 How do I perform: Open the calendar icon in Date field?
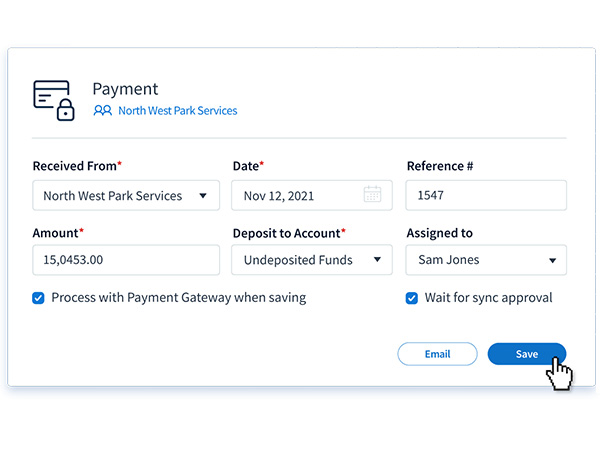tap(372, 194)
